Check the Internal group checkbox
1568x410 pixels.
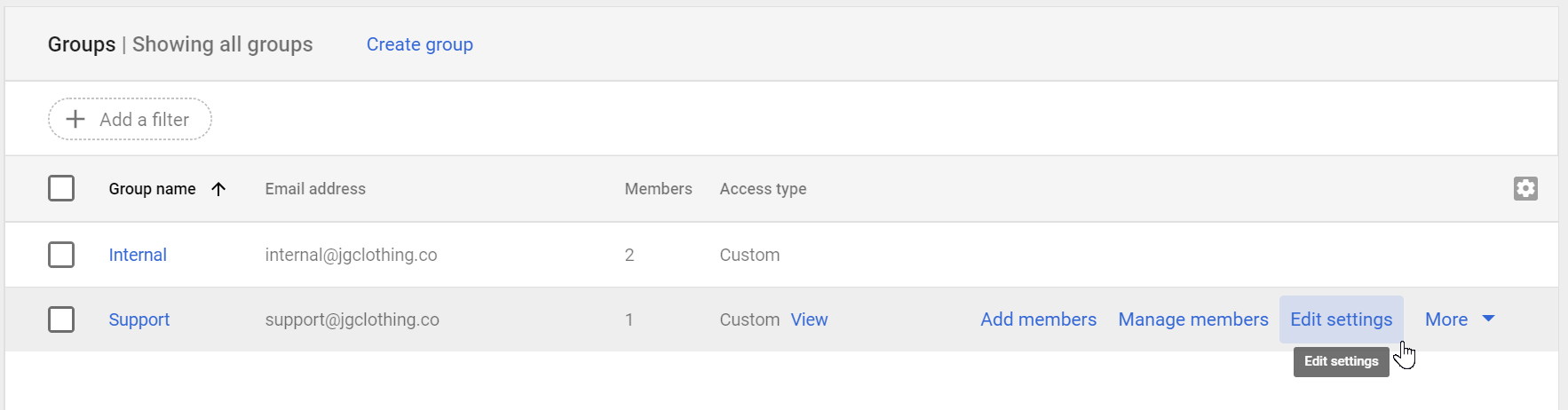[x=61, y=255]
